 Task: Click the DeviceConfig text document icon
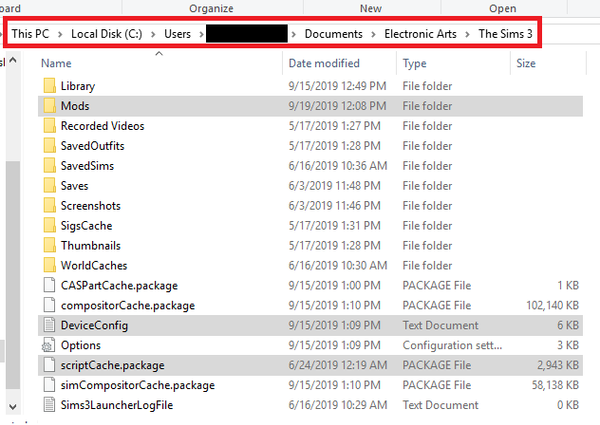(49, 325)
